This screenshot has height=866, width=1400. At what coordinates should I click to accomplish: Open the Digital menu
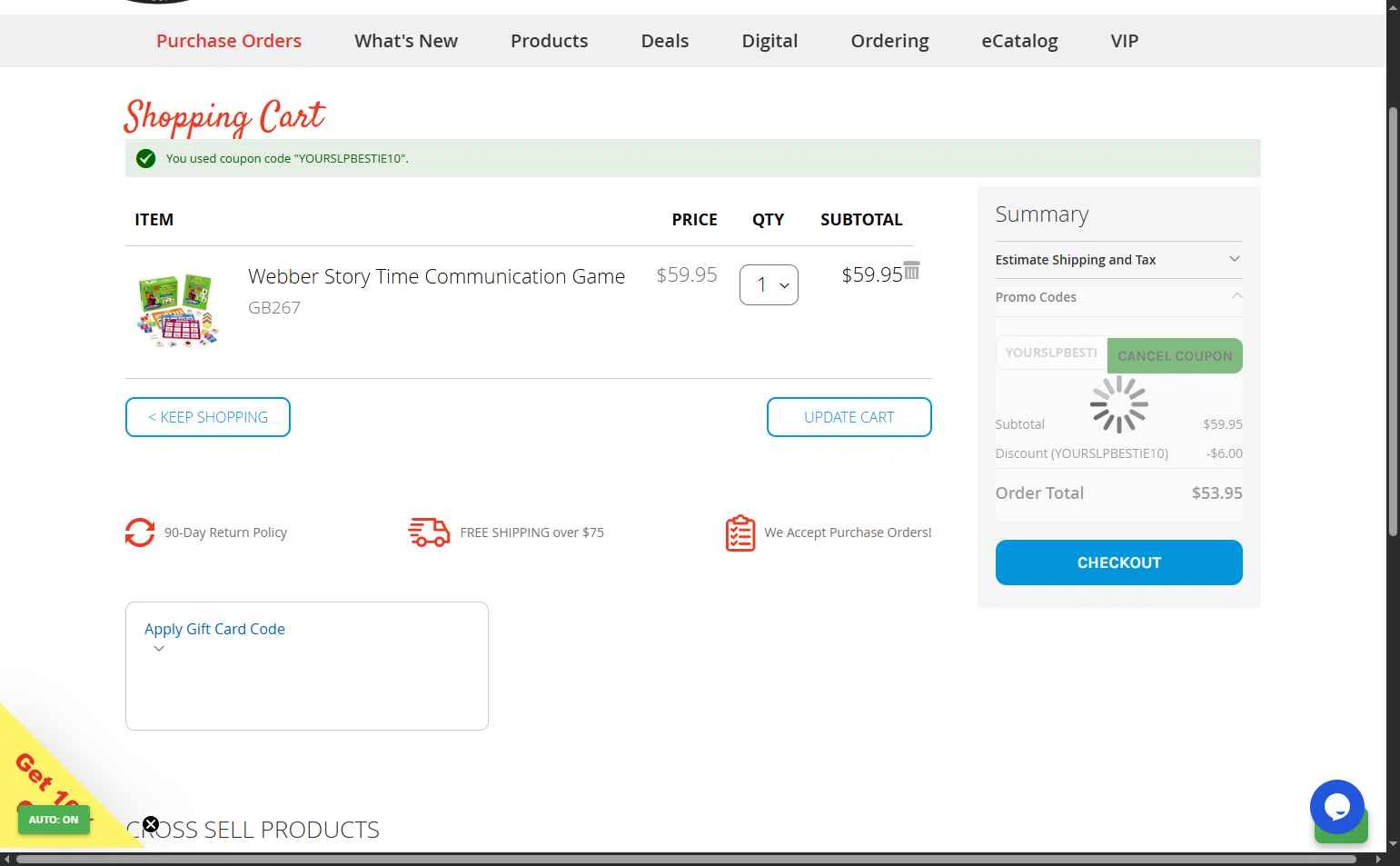770,41
